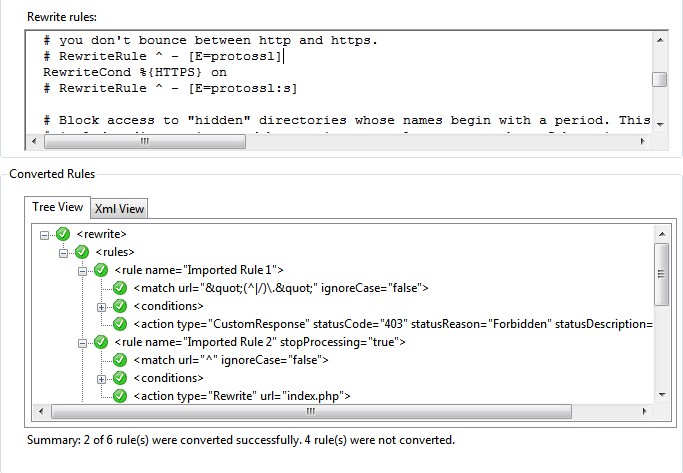Switch to the Xml View tab
This screenshot has height=473, width=683.
point(119,208)
